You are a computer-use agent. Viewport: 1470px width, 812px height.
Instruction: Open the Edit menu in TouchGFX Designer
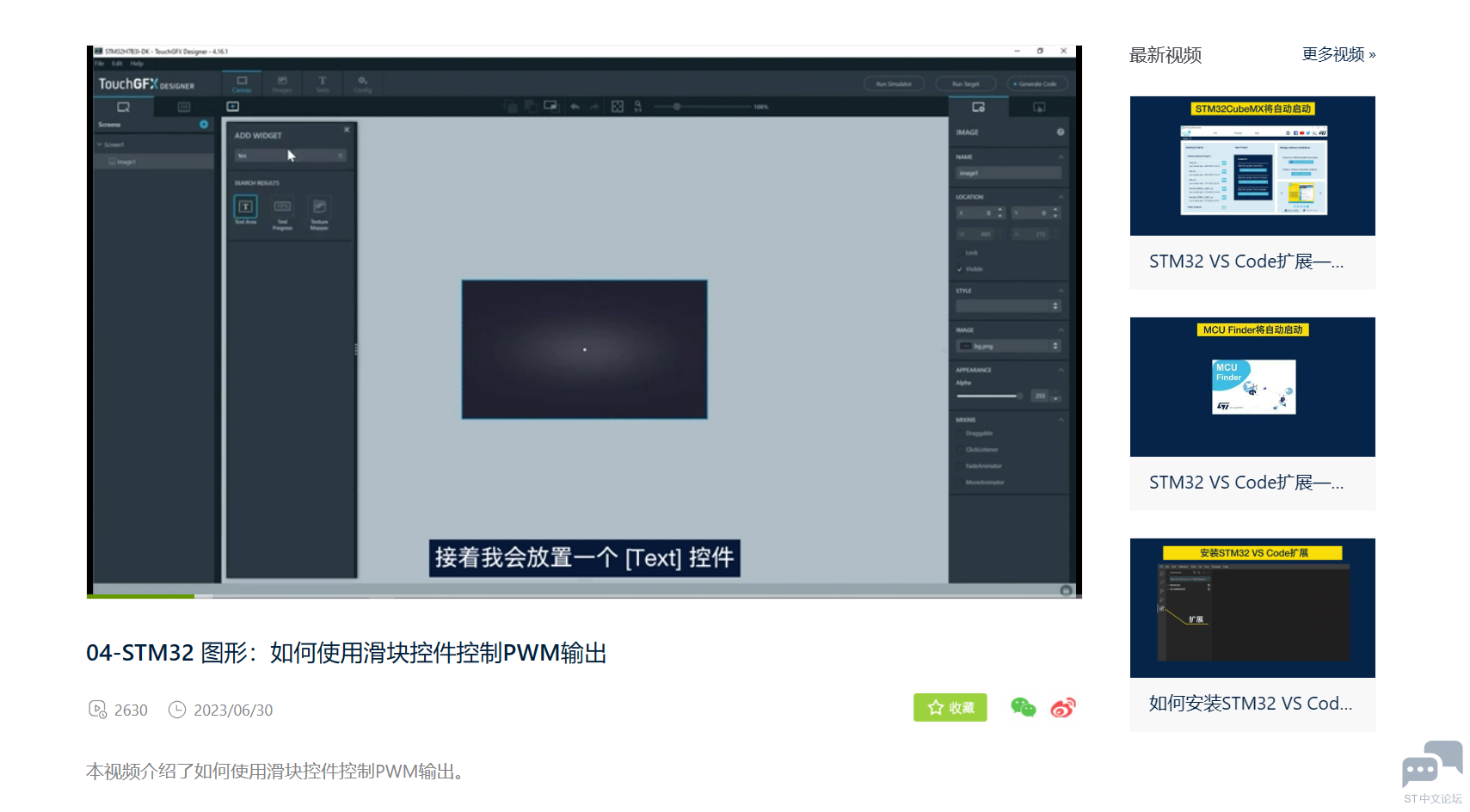(x=117, y=64)
